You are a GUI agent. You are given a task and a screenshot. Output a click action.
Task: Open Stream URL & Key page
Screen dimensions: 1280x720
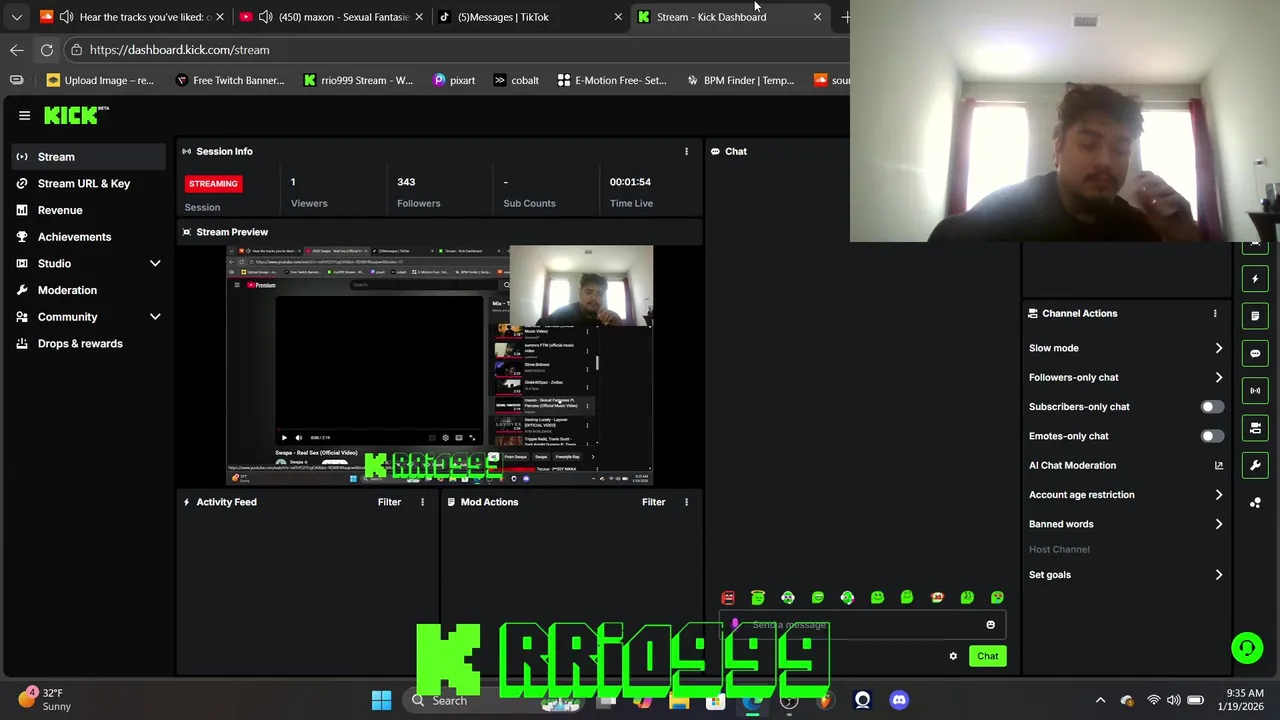click(88, 183)
